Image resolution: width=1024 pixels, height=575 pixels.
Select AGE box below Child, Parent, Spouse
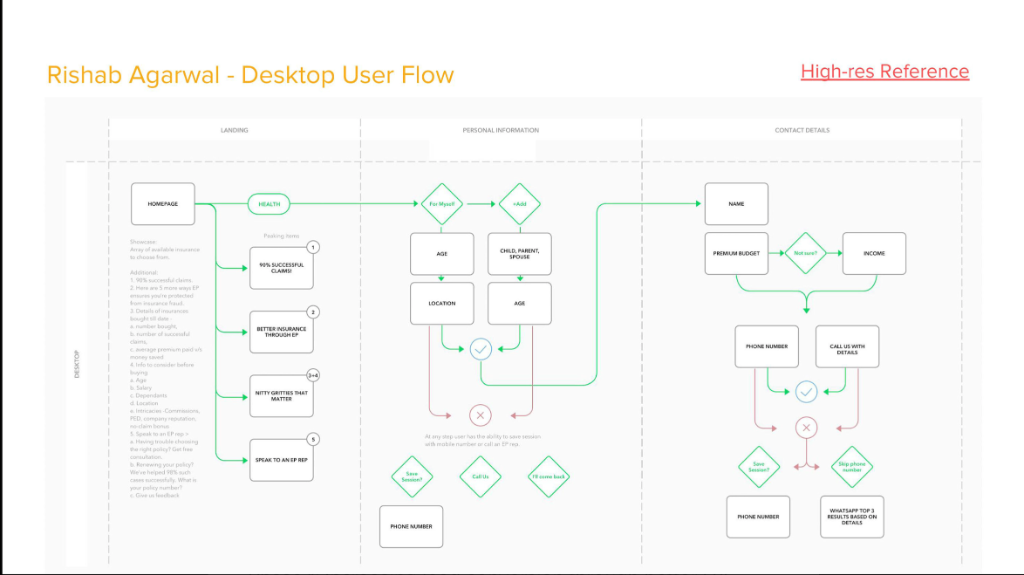[519, 303]
